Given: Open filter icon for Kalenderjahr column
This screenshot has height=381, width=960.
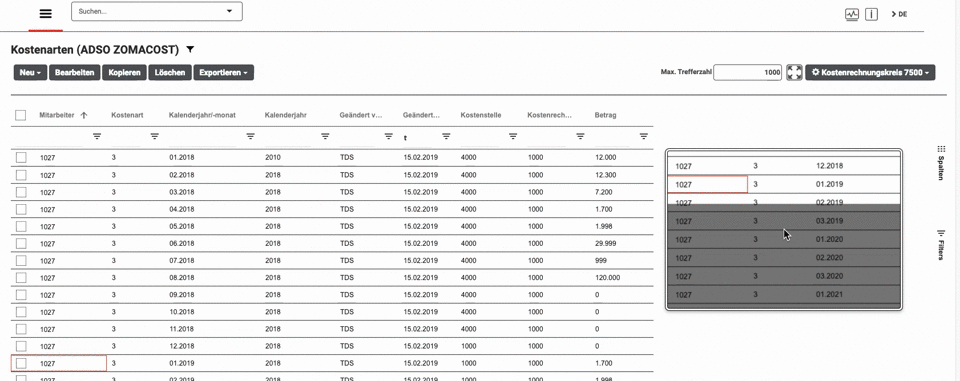Looking at the screenshot, I should point(325,137).
